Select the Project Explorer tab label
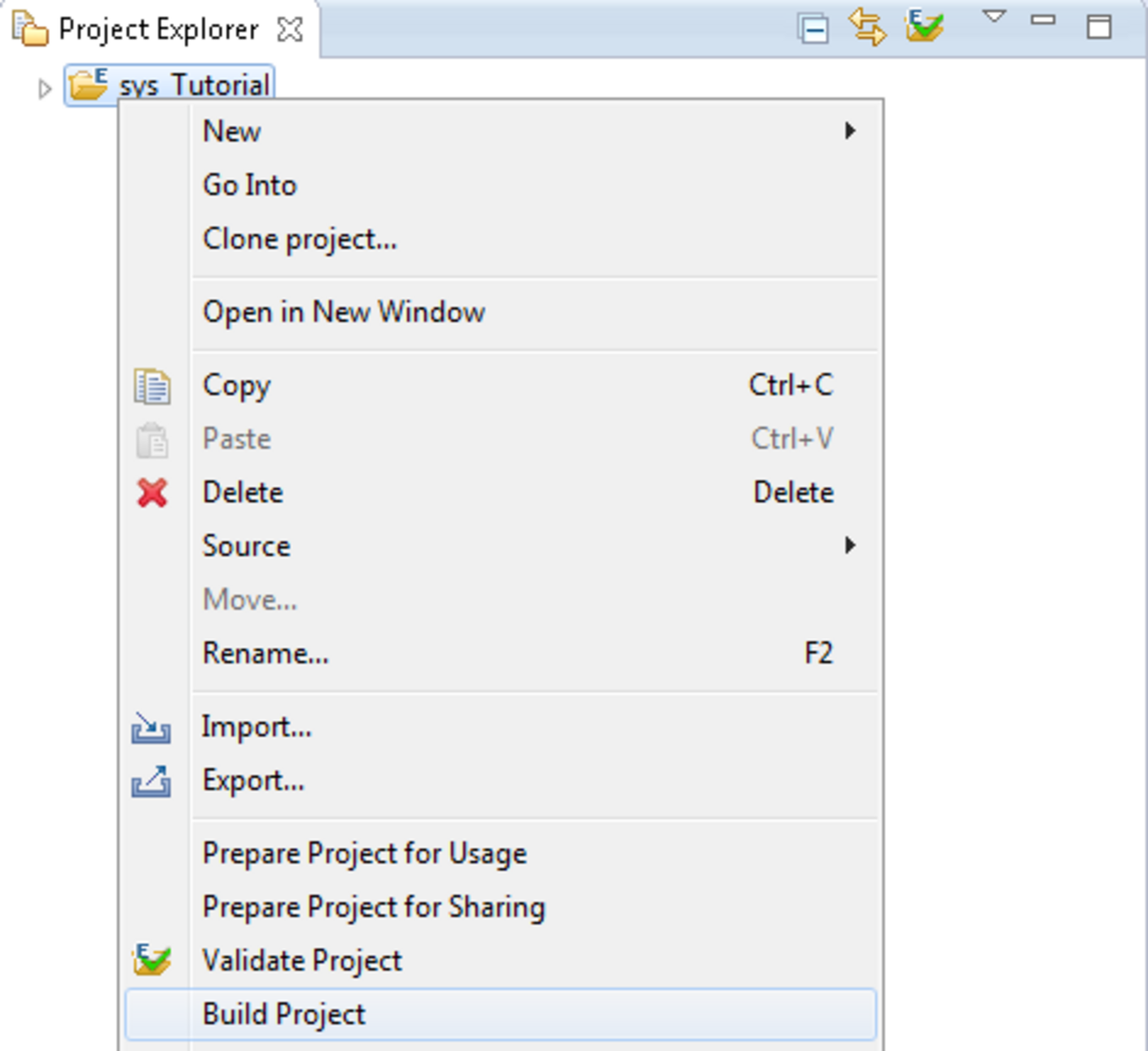This screenshot has width=1148, height=1051. click(158, 30)
